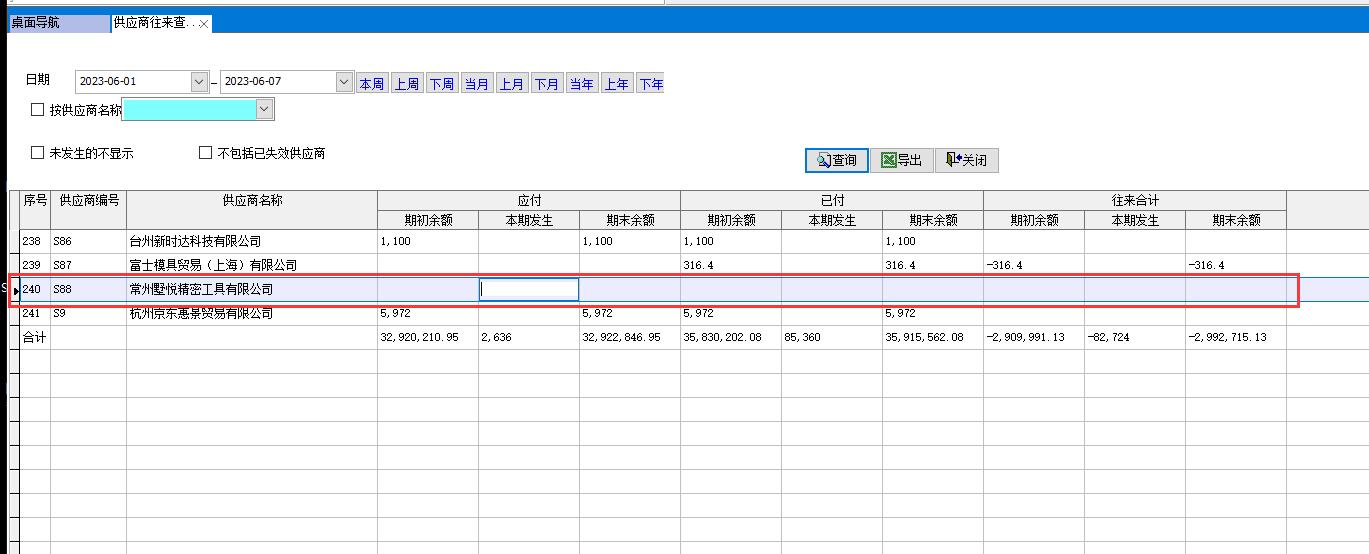Click the 导出 Excel export button
The width and height of the screenshot is (1369, 554).
tap(901, 160)
